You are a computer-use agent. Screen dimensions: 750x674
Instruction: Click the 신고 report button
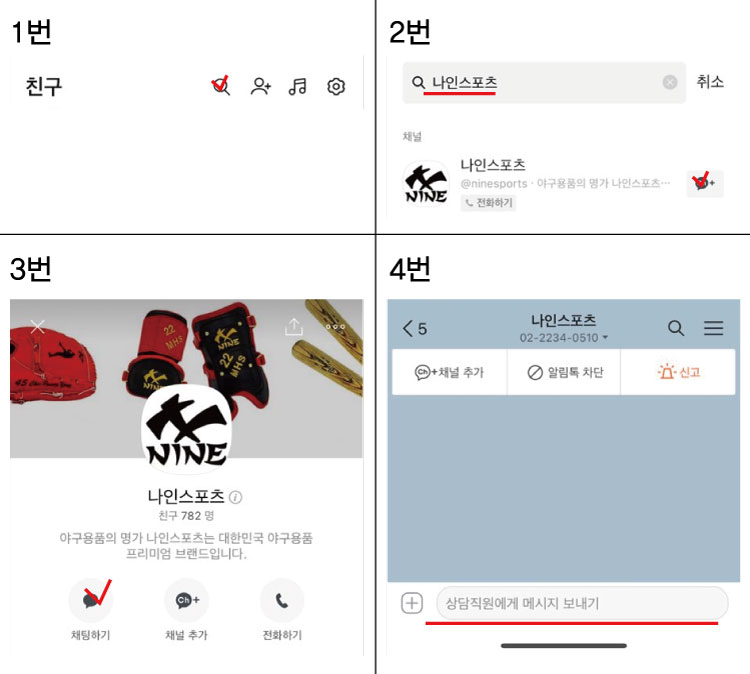(678, 372)
